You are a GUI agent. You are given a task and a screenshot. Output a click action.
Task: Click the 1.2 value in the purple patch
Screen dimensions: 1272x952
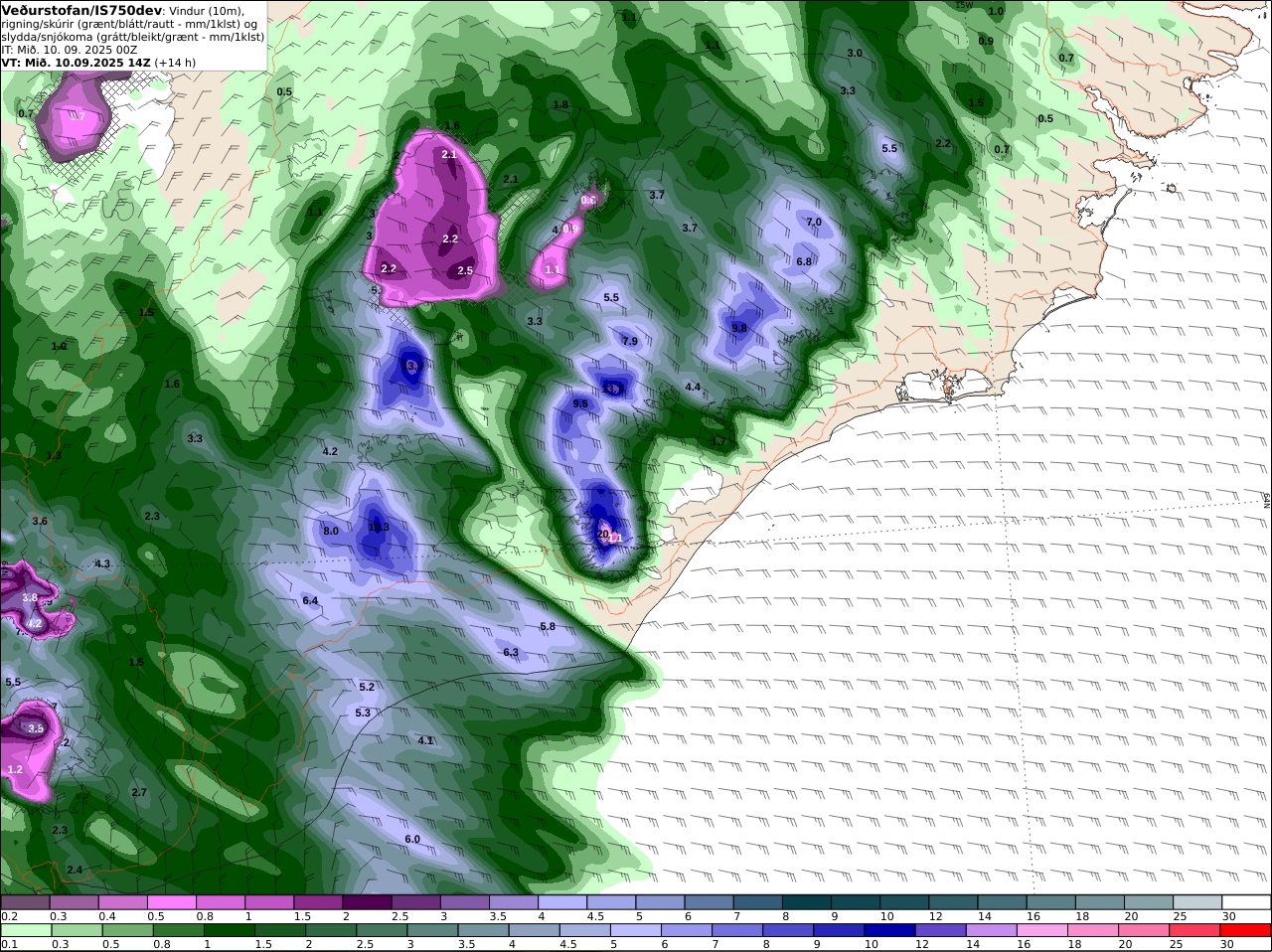pyautogui.click(x=15, y=769)
